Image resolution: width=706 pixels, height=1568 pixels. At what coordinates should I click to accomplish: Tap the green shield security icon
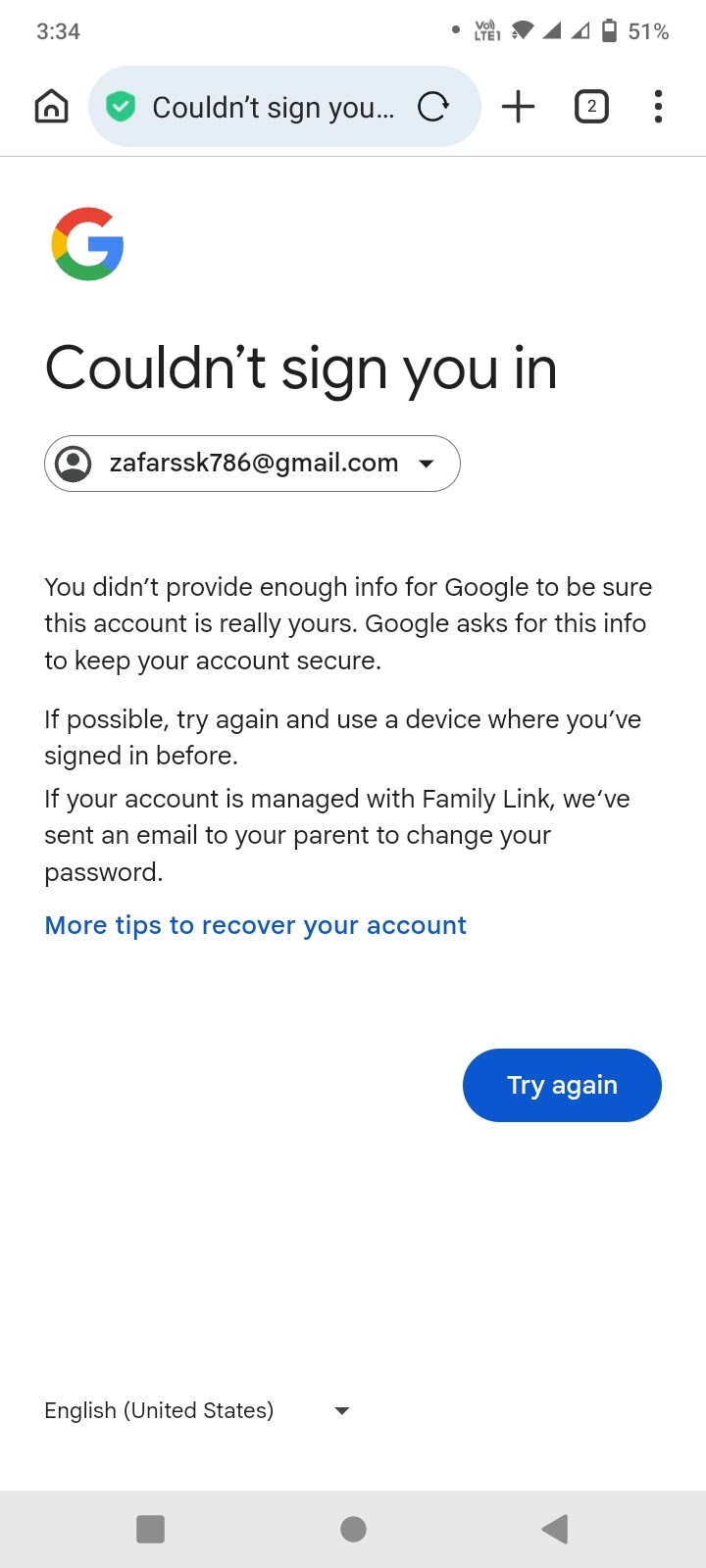[x=121, y=107]
